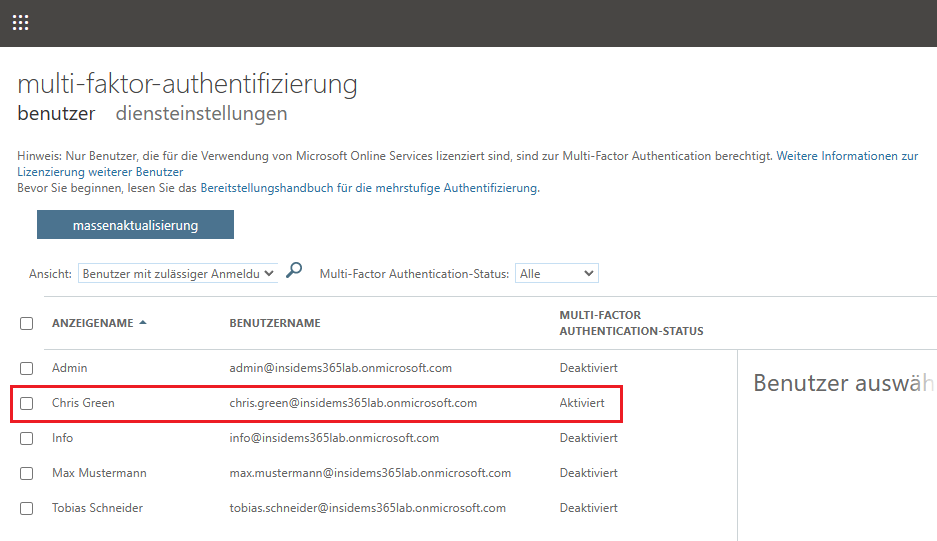Switch to the diensteinstellungen tab
The image size is (937, 541).
(x=201, y=113)
